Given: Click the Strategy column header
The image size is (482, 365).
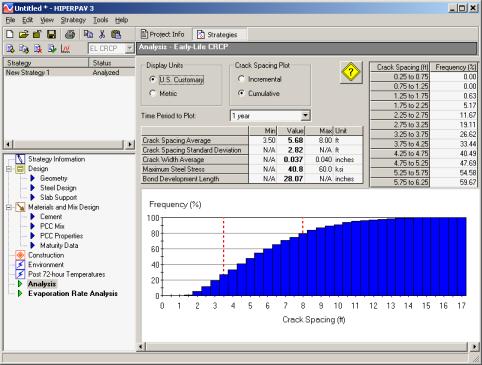Looking at the screenshot, I should (x=46, y=63).
